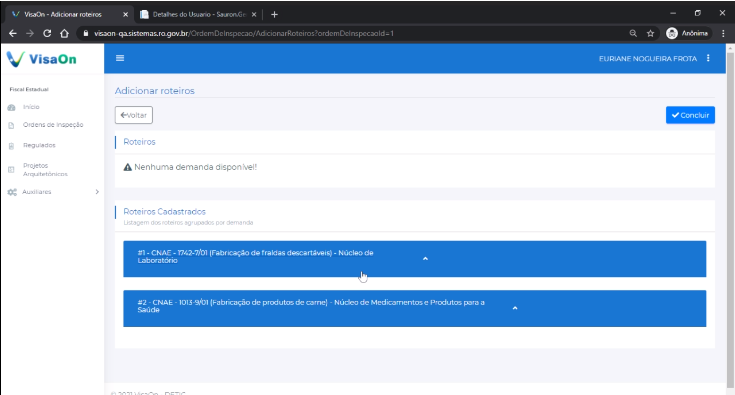Click the Início sidebar icon
The width and height of the screenshot is (735, 395).
[x=12, y=107]
